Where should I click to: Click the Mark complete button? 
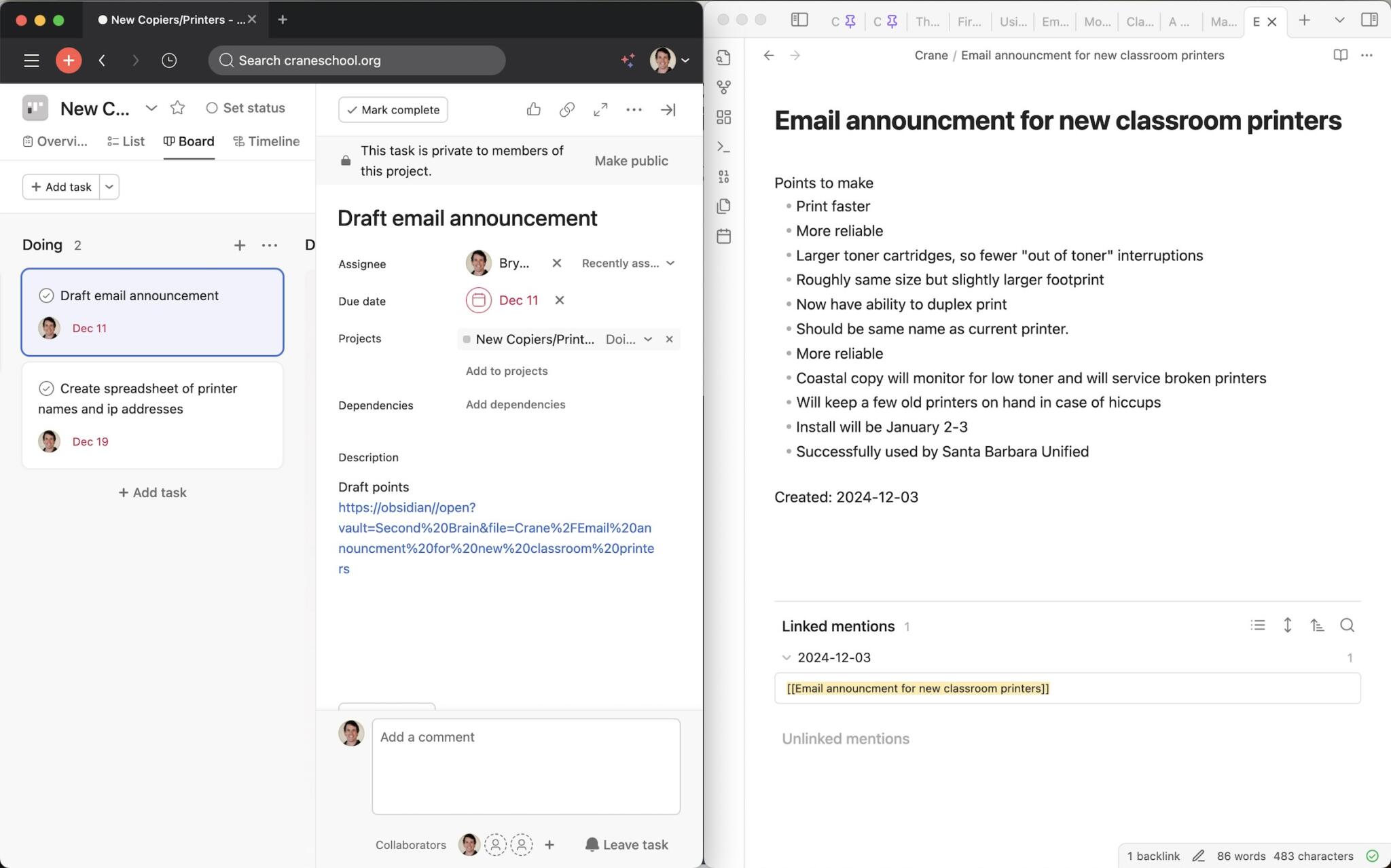tap(393, 109)
